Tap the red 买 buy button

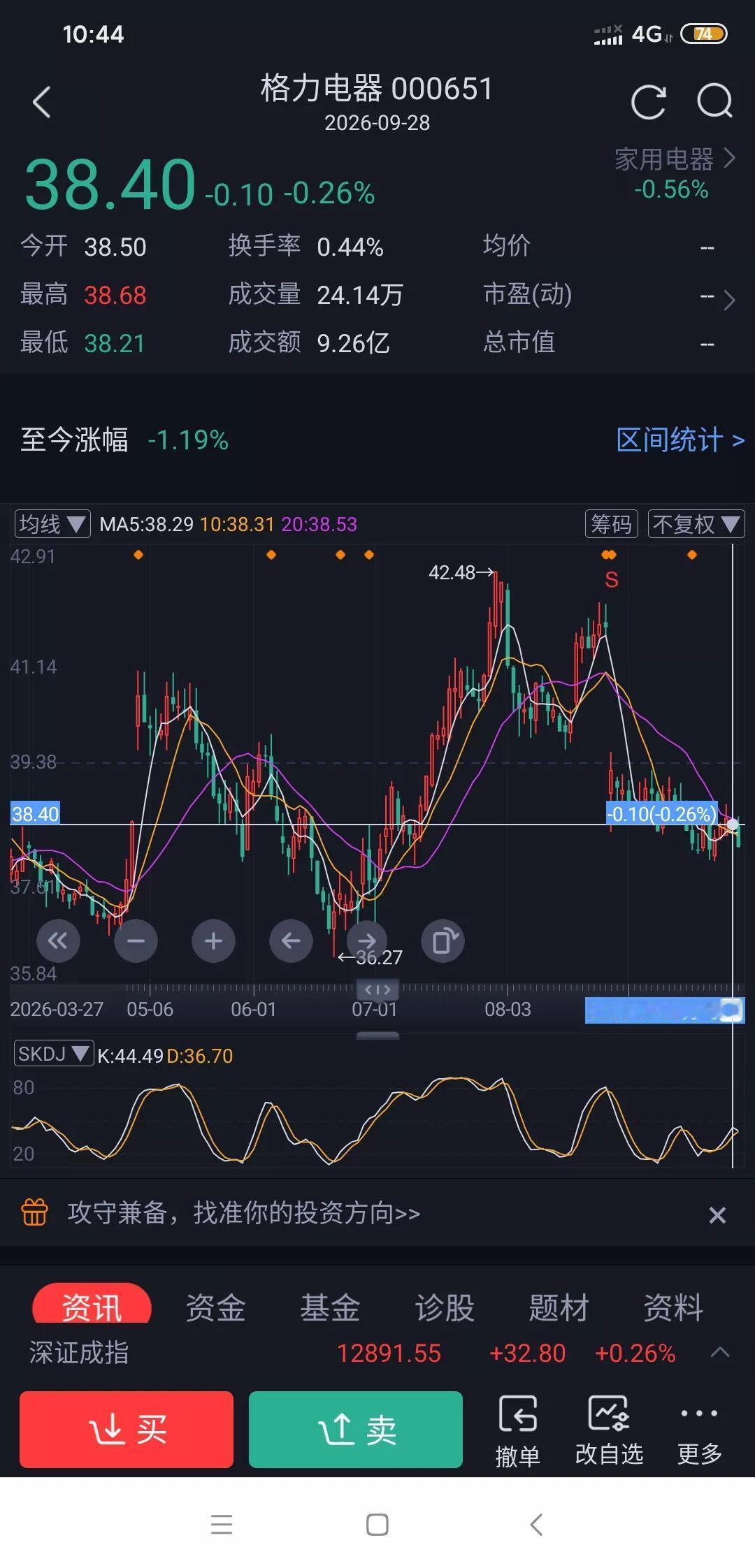tap(127, 1429)
